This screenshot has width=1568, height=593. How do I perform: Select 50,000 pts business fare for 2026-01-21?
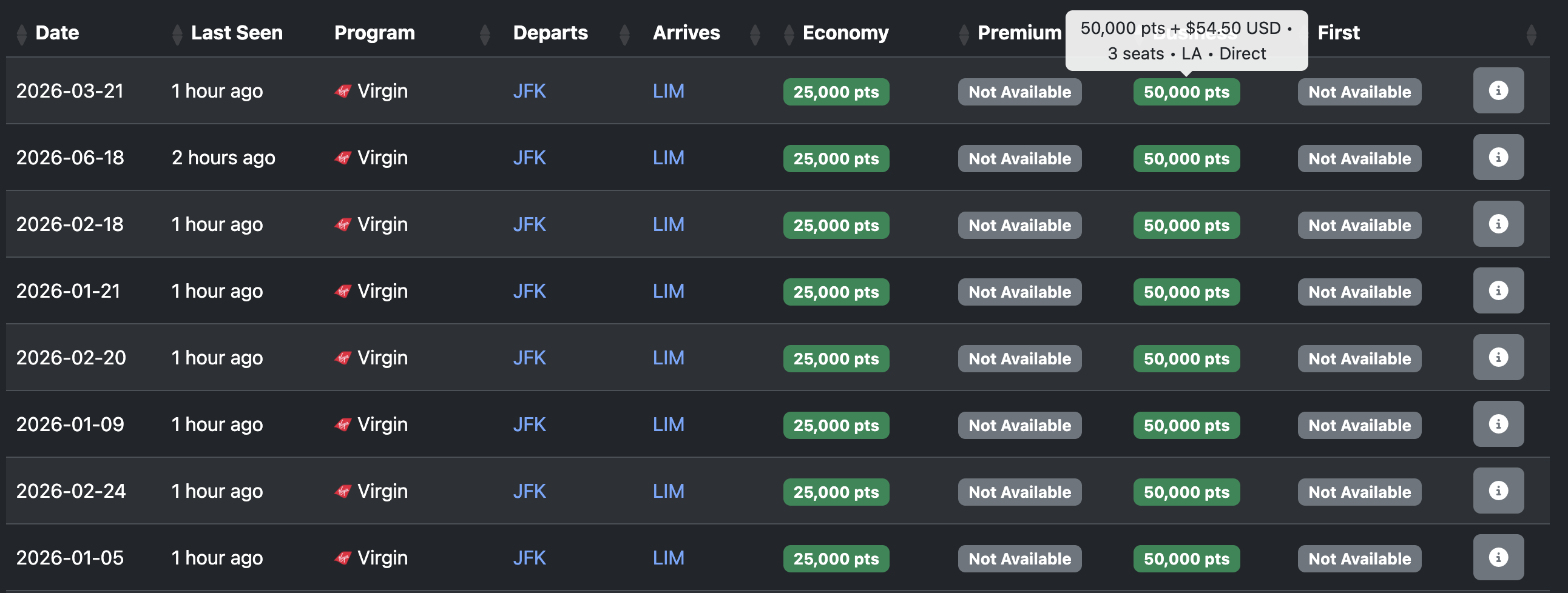tap(1186, 292)
